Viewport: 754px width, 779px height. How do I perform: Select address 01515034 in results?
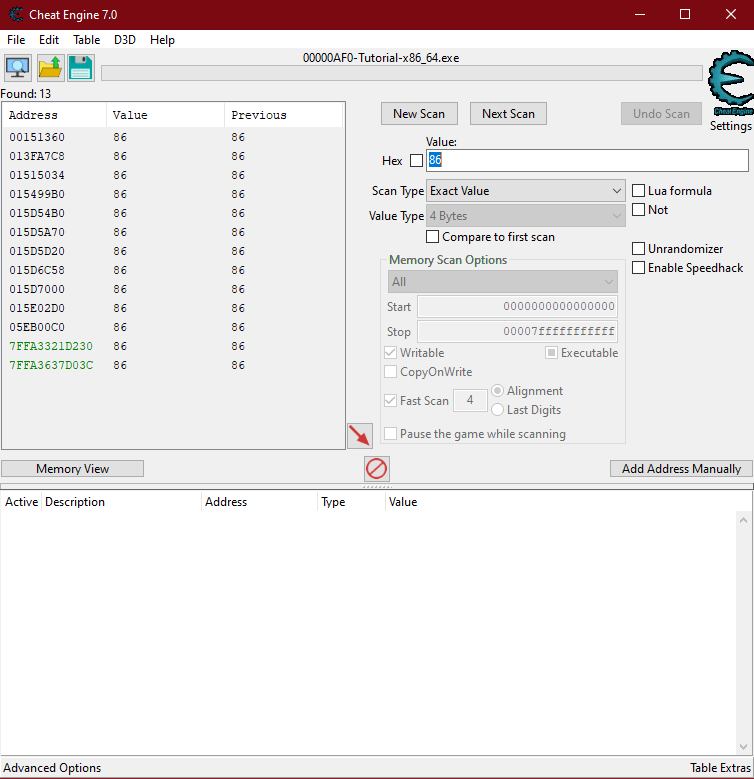(x=37, y=175)
